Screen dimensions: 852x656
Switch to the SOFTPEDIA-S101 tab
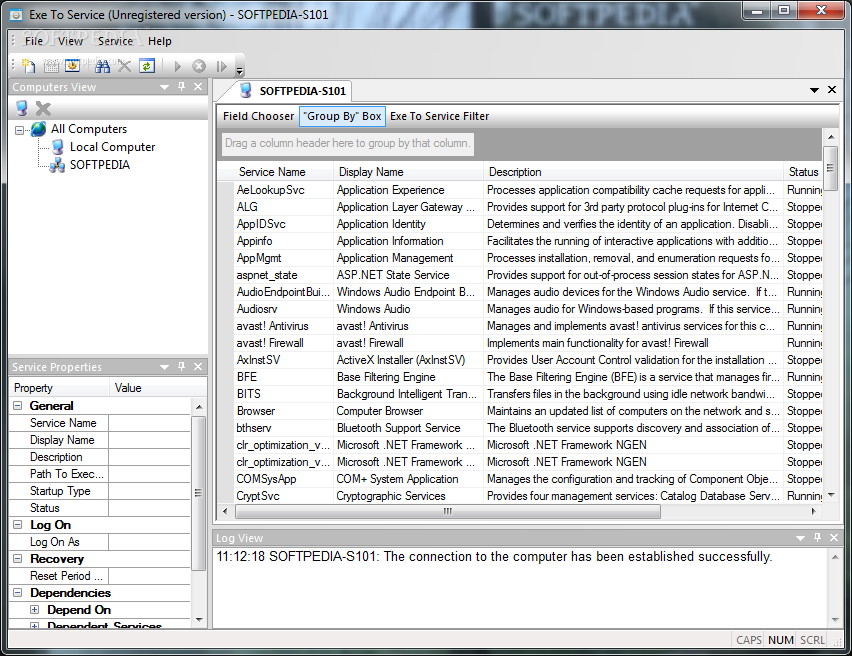coord(293,91)
